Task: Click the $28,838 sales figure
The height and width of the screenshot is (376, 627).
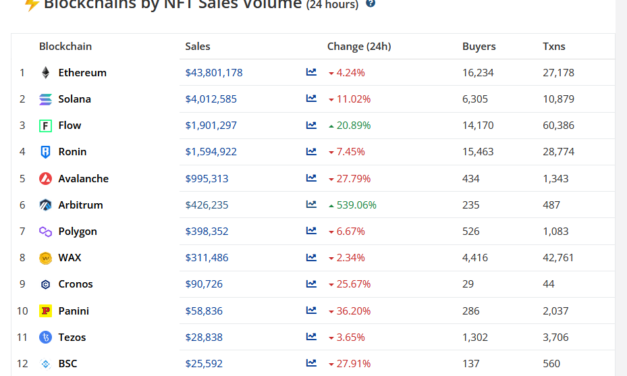Action: [204, 337]
